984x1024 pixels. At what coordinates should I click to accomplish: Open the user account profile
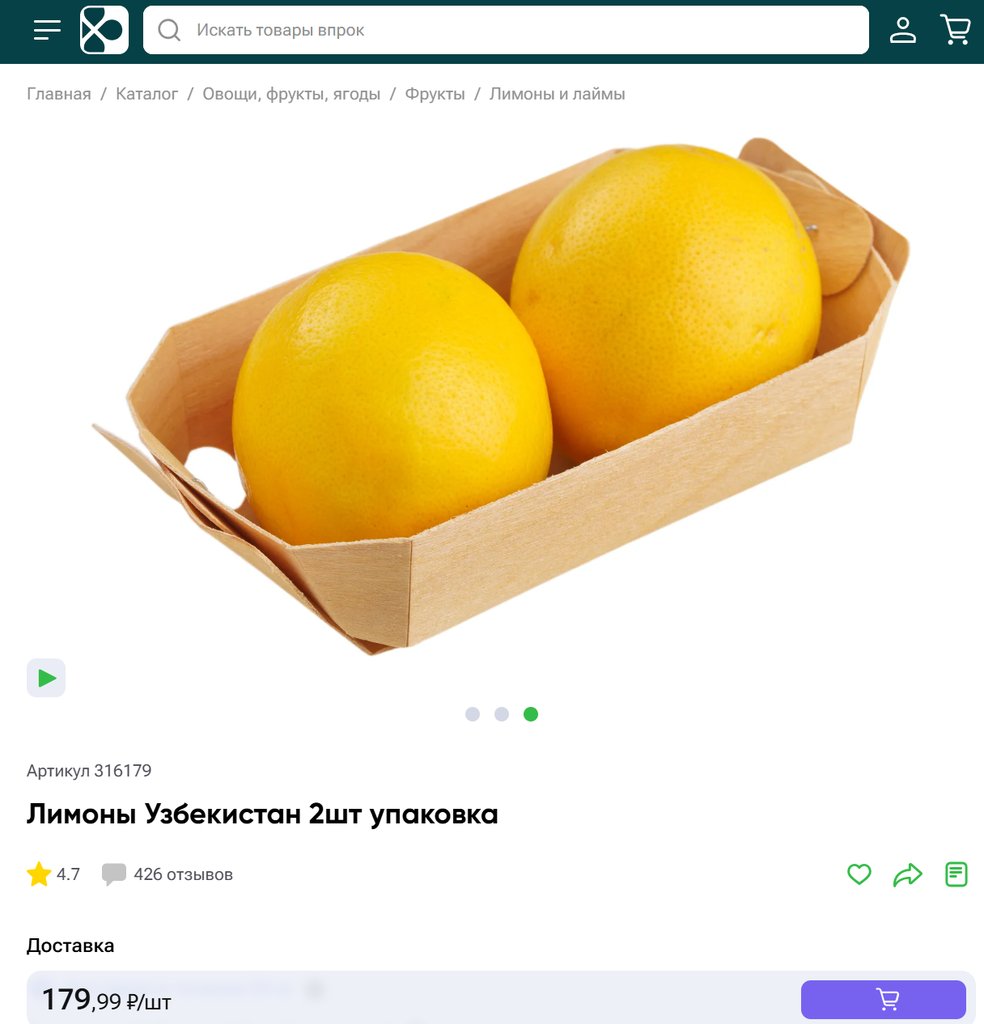pyautogui.click(x=902, y=30)
